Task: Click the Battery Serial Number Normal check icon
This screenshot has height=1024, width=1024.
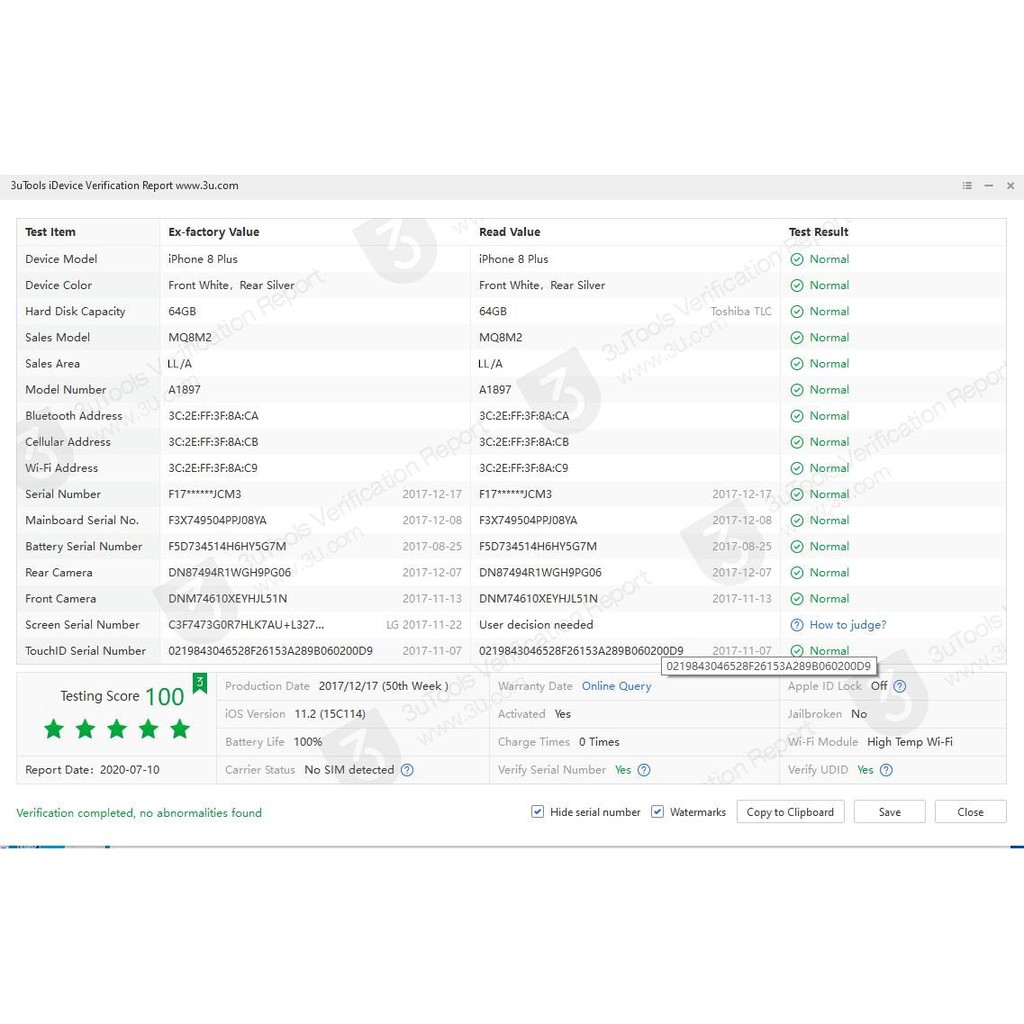Action: point(797,547)
